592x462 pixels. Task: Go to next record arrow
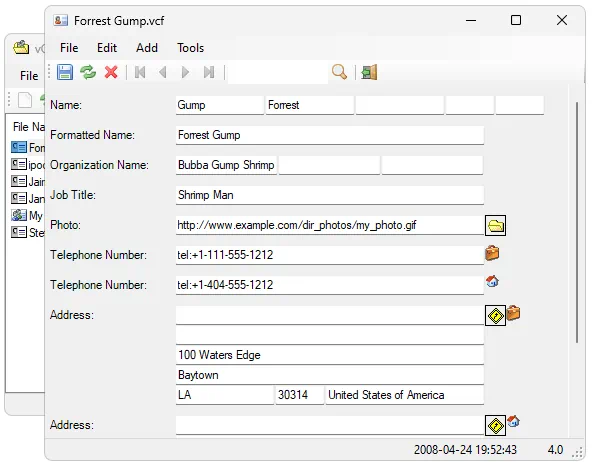185,72
